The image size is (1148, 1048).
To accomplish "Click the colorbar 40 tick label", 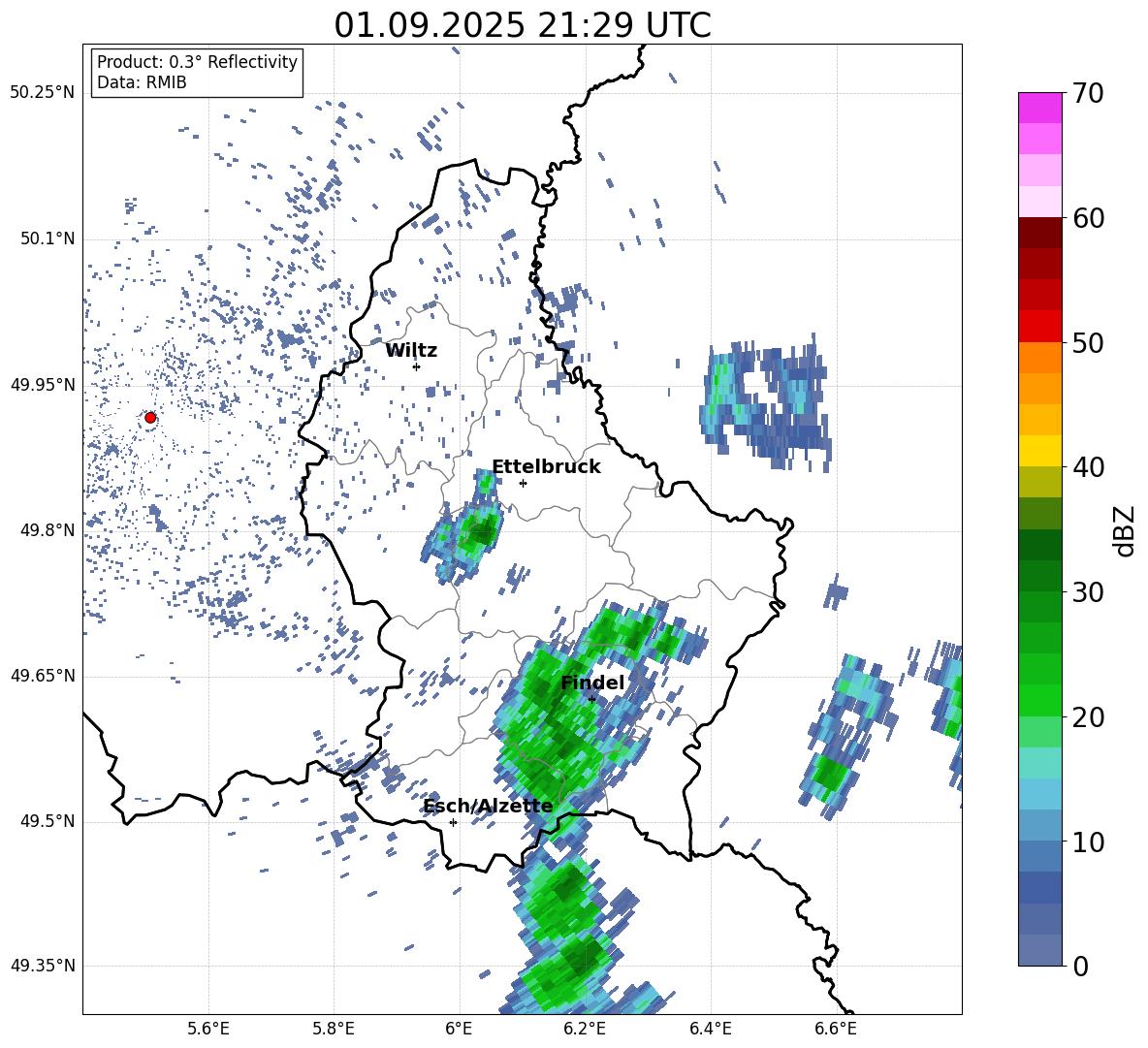I will point(1088,467).
